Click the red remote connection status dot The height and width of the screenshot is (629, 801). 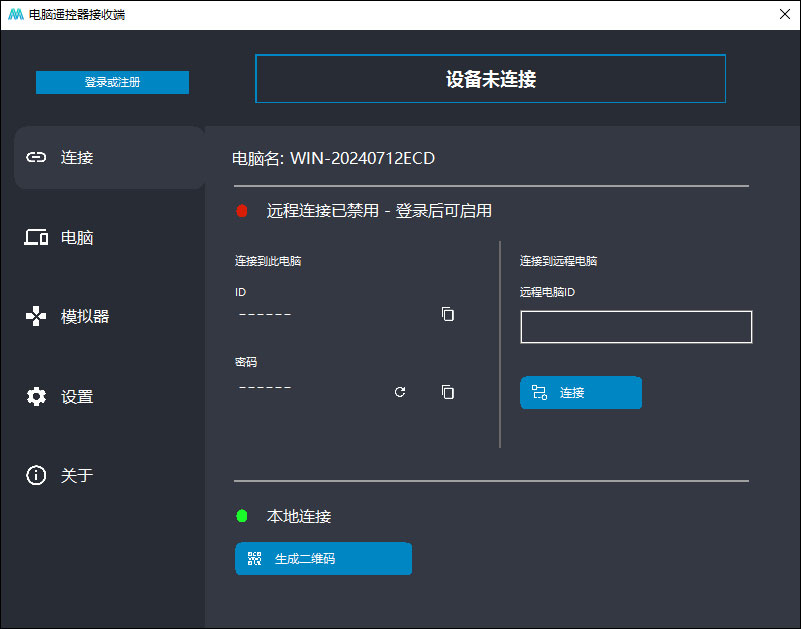pos(241,211)
